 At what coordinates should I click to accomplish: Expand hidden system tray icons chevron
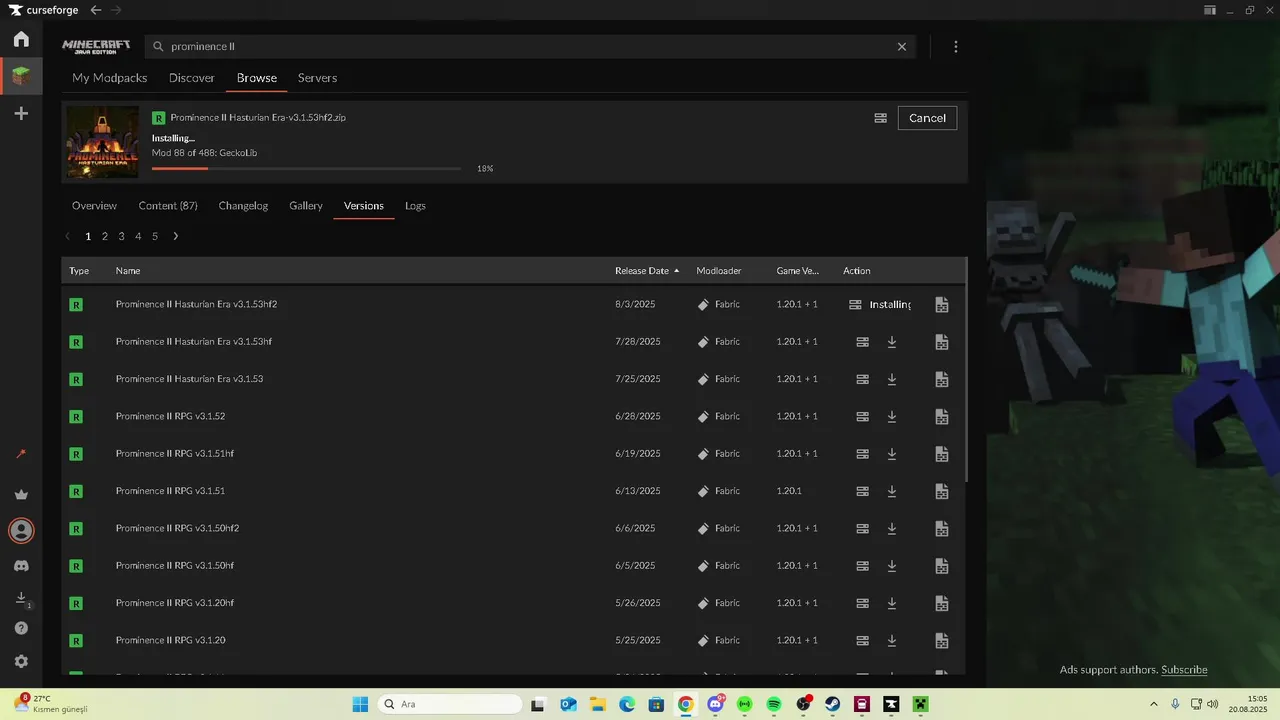tap(1153, 704)
